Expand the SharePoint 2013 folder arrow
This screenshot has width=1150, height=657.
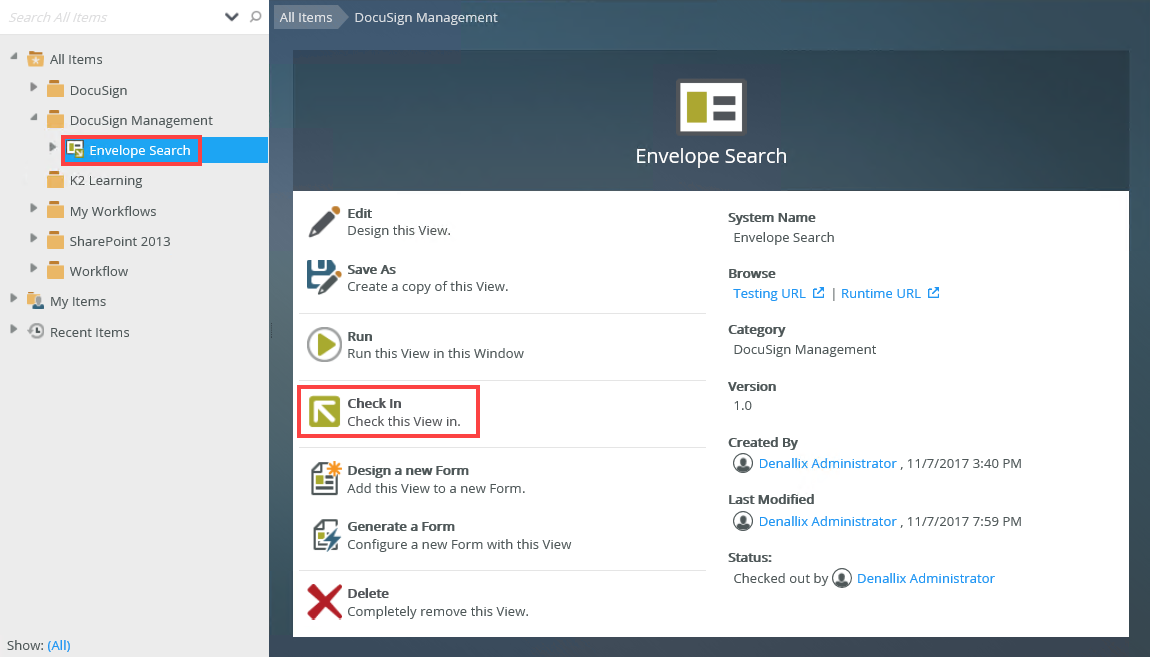(33, 238)
